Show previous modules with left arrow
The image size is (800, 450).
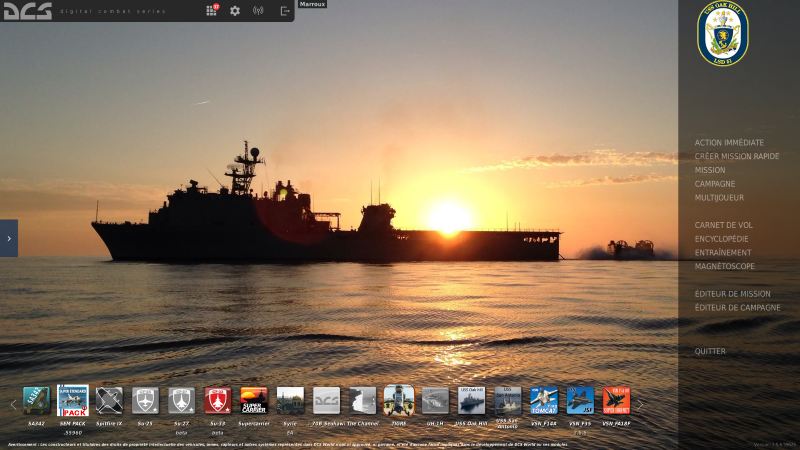click(14, 405)
